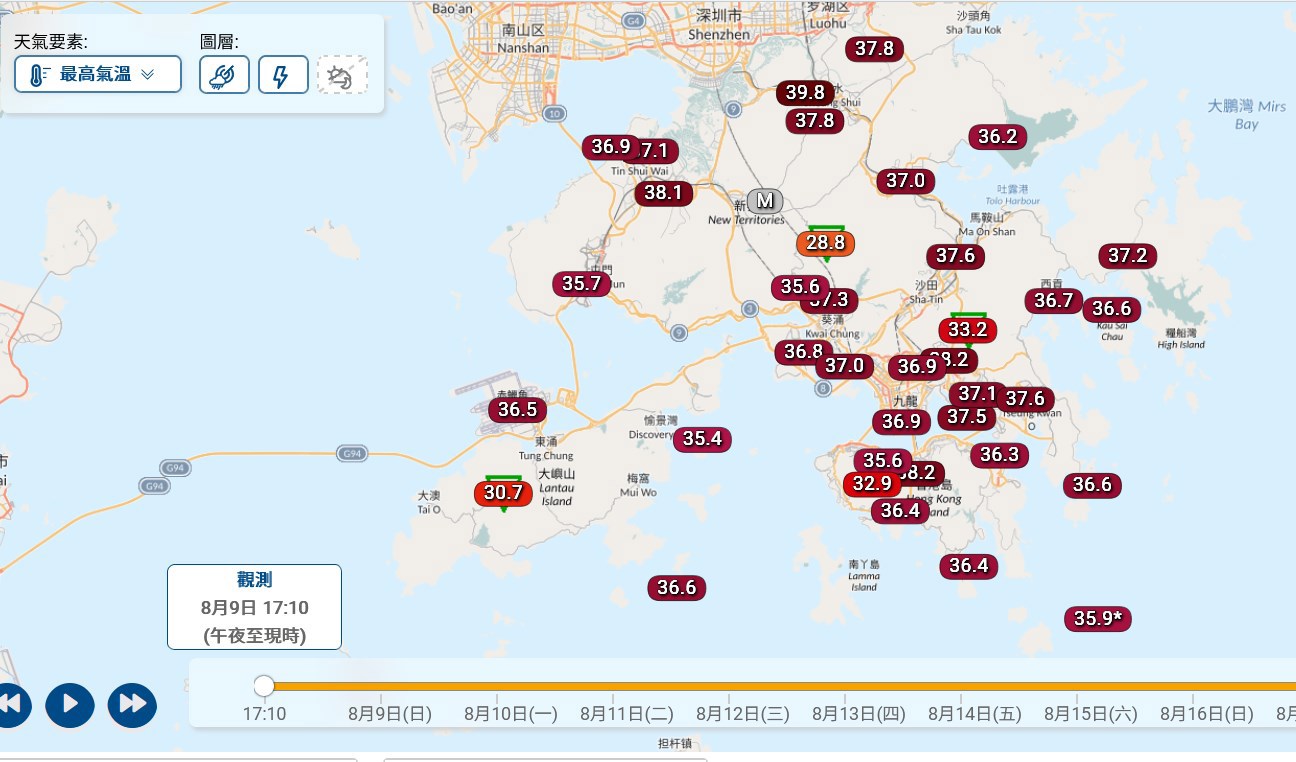Click the G94 highway shield above Tung Chung
This screenshot has height=762, width=1296.
click(351, 454)
